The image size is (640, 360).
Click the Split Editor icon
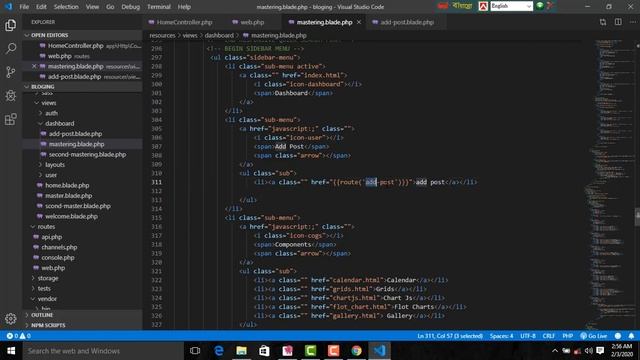[618, 22]
